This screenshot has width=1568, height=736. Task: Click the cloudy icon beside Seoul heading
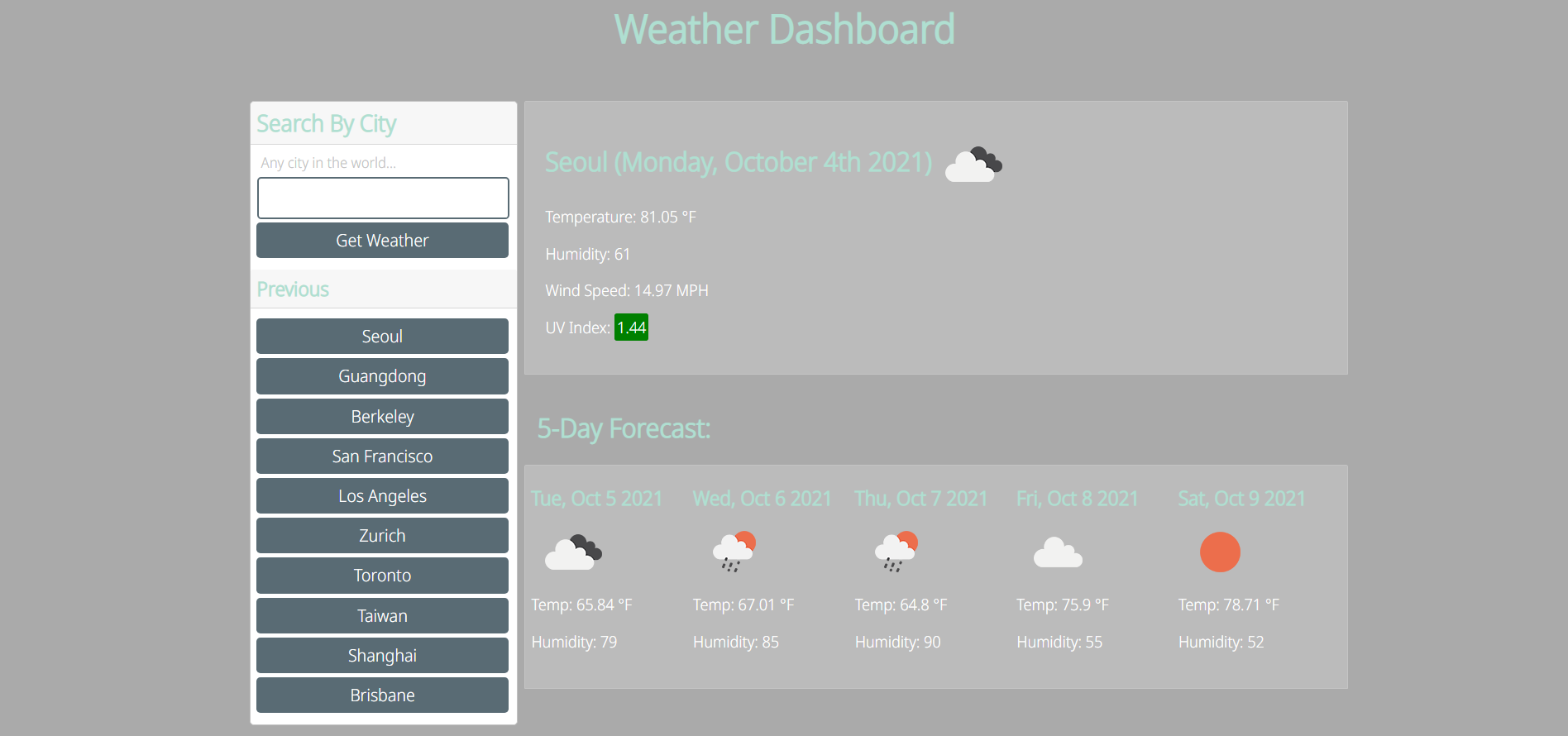pos(973,164)
